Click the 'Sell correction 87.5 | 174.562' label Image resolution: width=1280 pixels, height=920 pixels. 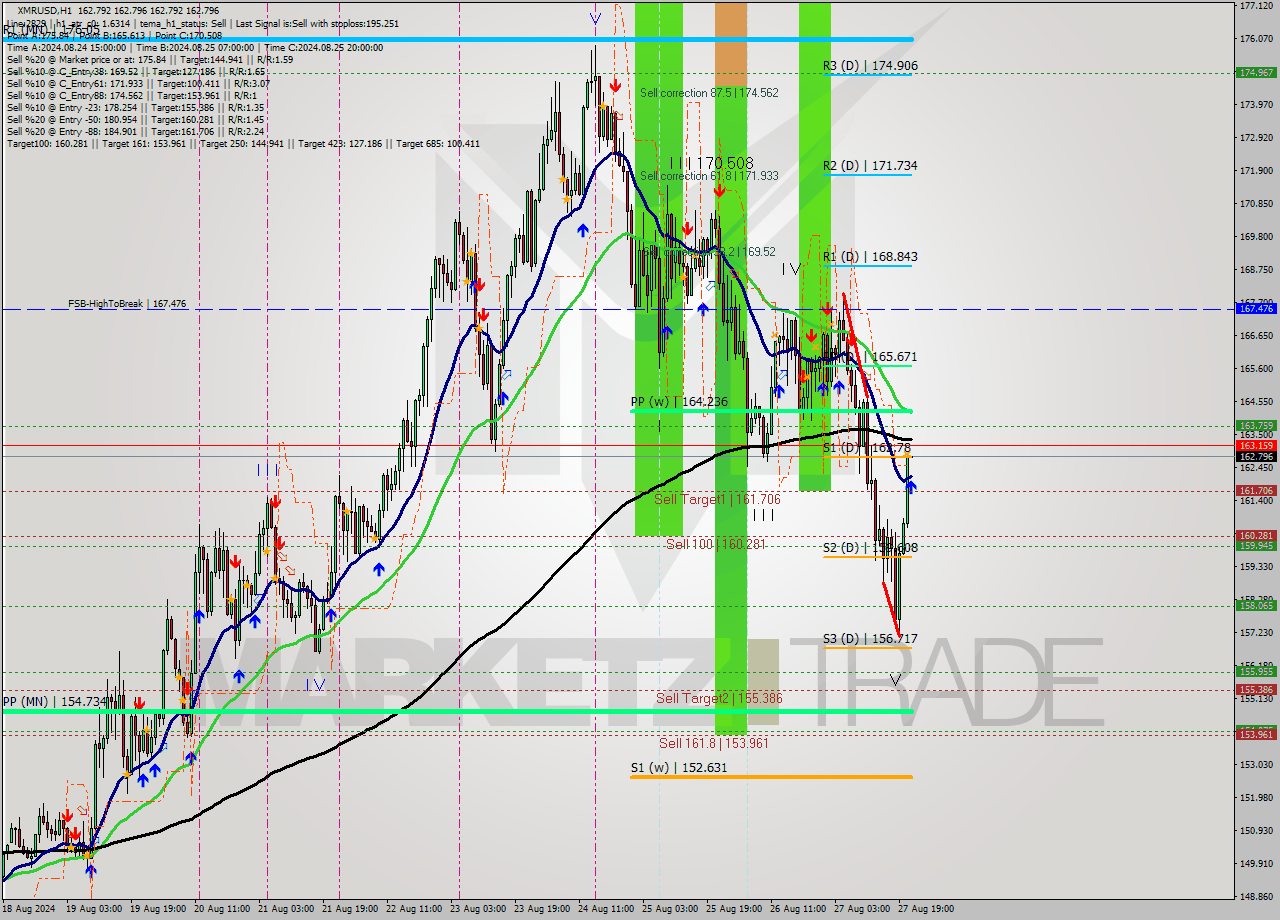(x=709, y=92)
